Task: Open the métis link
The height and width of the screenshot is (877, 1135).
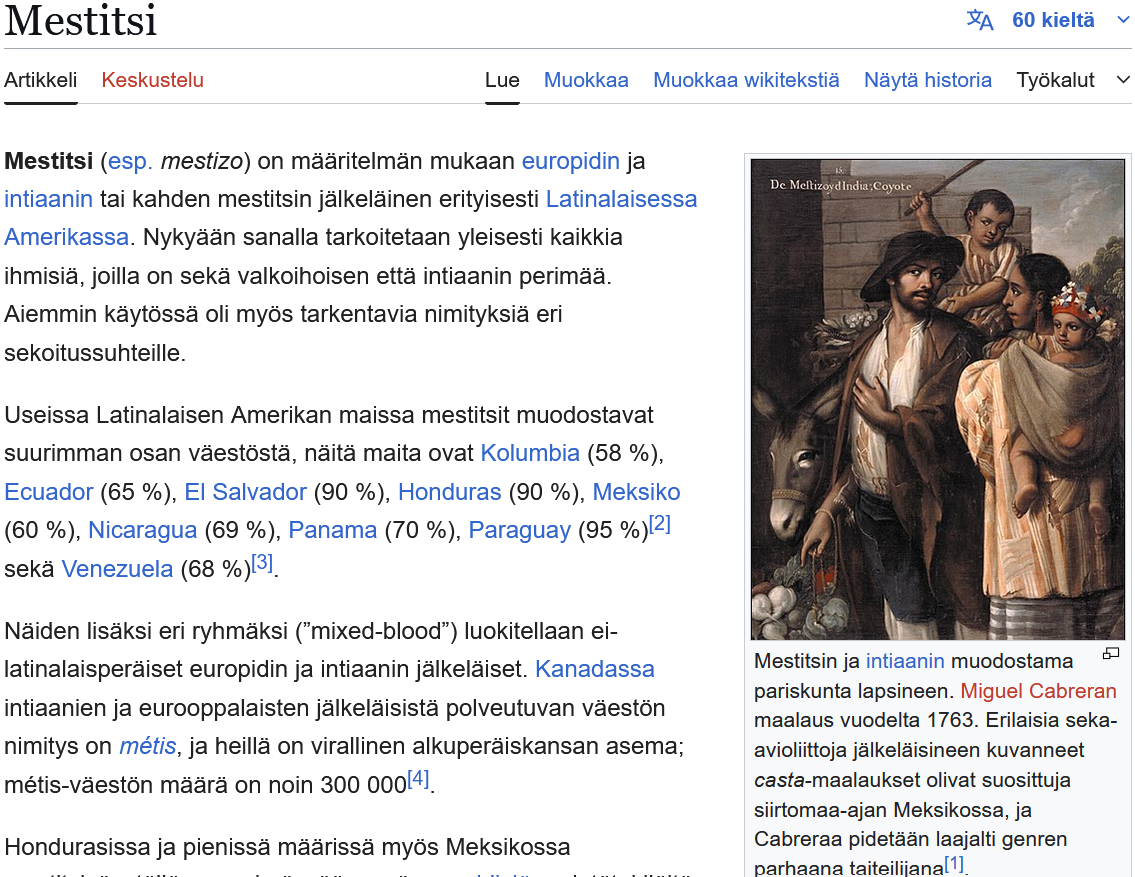Action: click(148, 746)
